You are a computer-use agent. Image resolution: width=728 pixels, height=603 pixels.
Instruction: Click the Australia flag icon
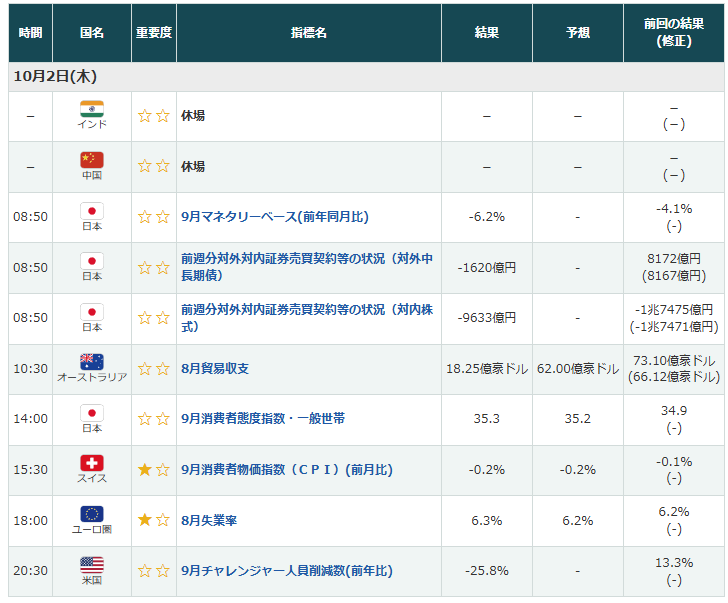tap(92, 362)
